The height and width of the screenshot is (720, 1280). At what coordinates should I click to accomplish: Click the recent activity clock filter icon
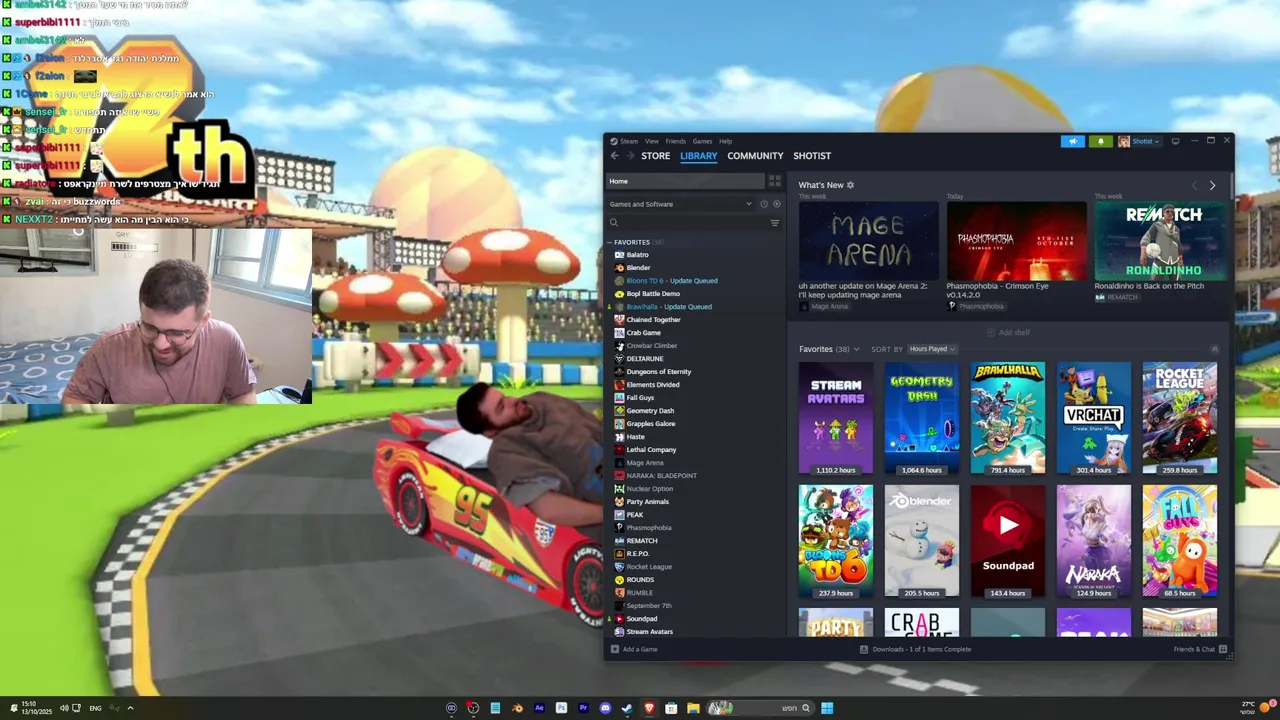pos(763,204)
